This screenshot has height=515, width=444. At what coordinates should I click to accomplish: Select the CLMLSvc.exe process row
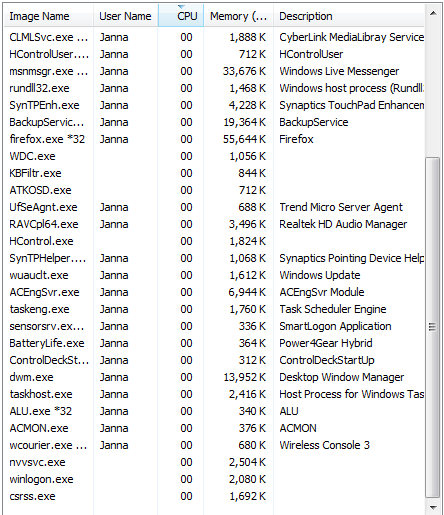tap(214, 37)
